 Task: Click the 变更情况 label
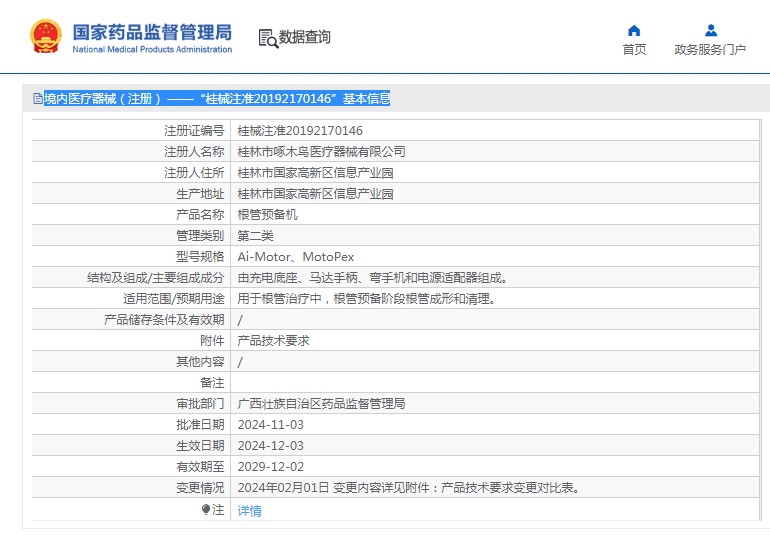coord(200,488)
